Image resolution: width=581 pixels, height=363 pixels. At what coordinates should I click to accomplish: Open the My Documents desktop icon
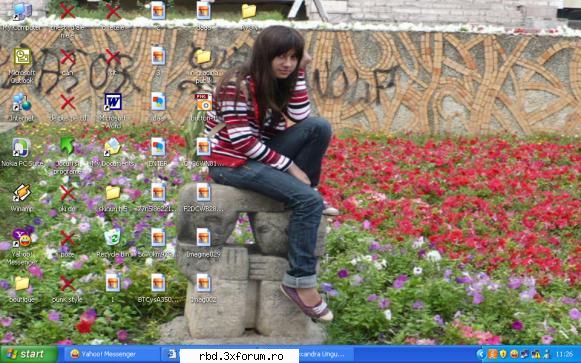pos(112,147)
